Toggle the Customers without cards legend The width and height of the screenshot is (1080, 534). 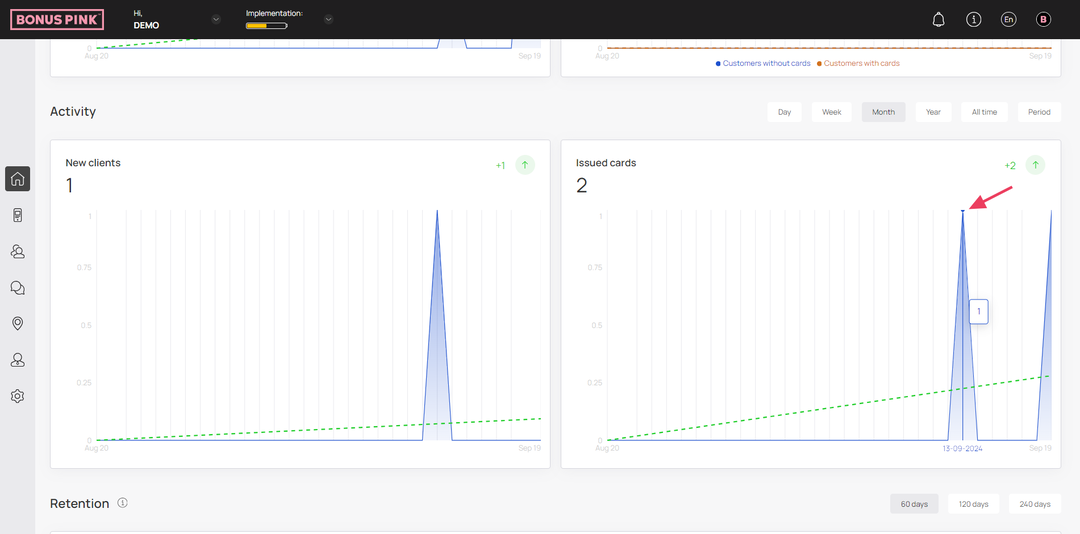coord(763,63)
